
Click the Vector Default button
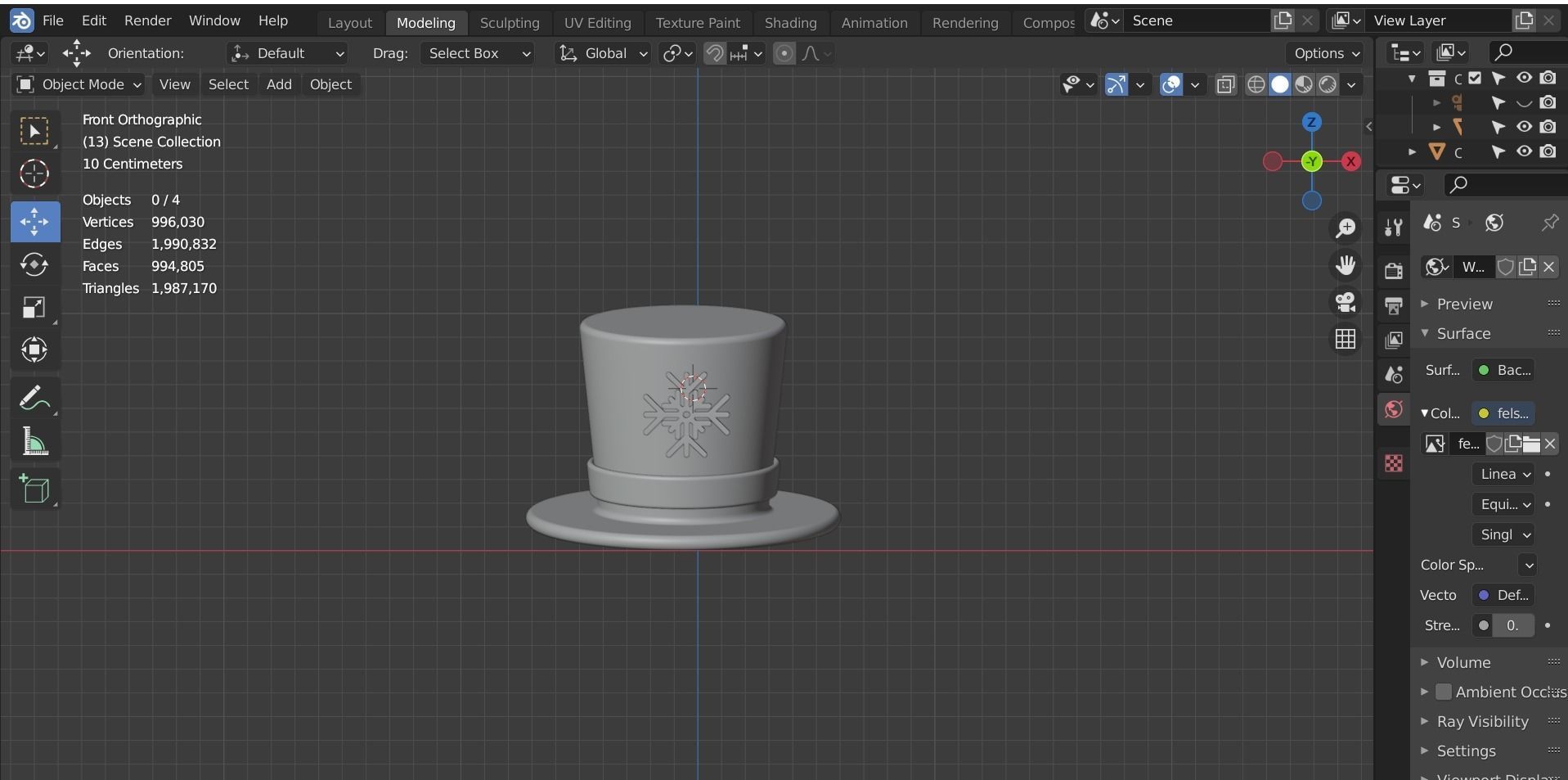(1503, 595)
